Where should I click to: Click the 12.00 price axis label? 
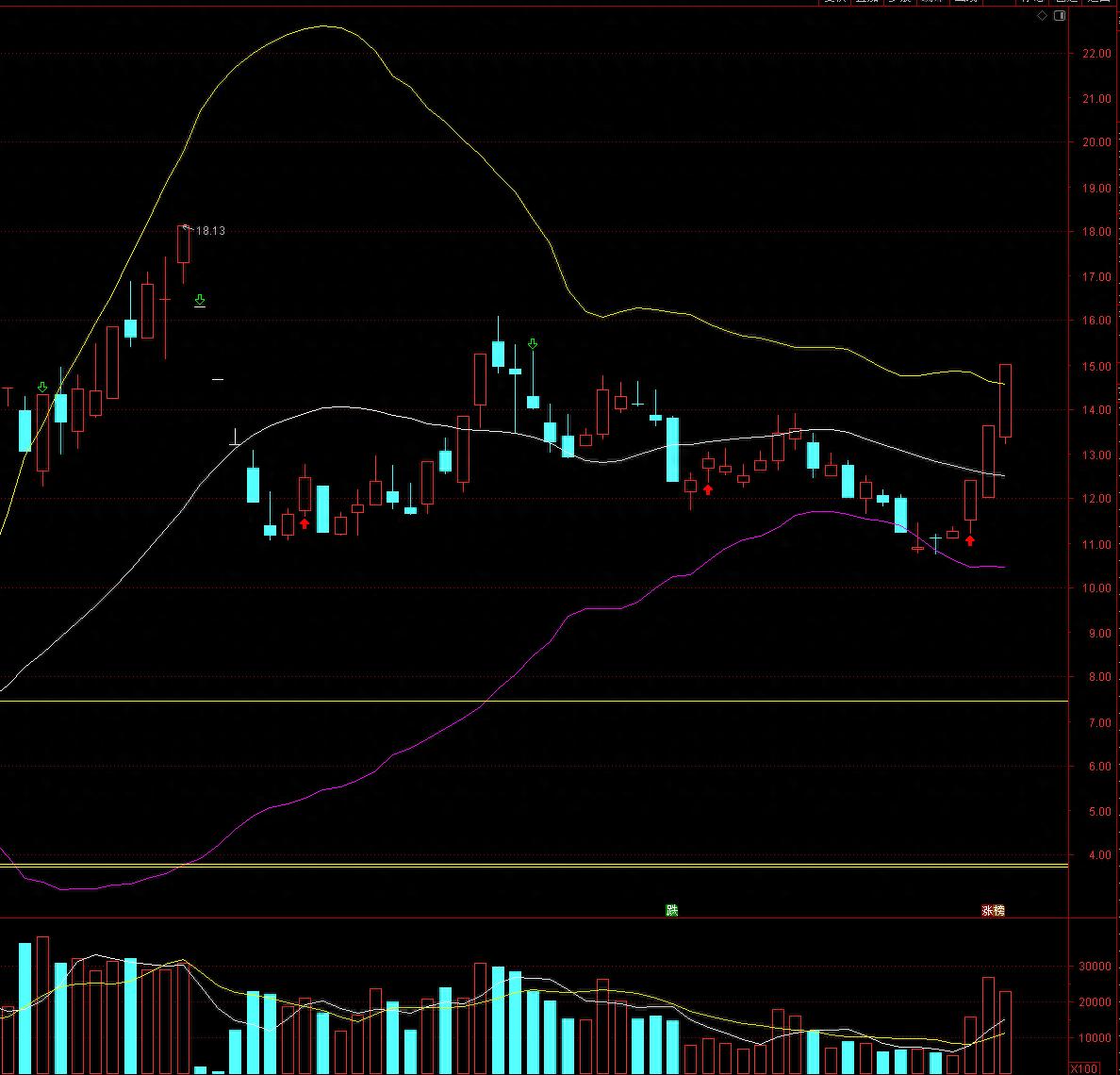pos(1096,499)
